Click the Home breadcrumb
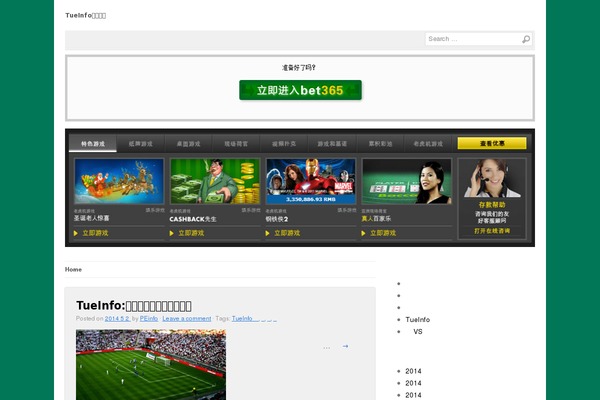Screen dimensions: 600x400 click(x=73, y=269)
